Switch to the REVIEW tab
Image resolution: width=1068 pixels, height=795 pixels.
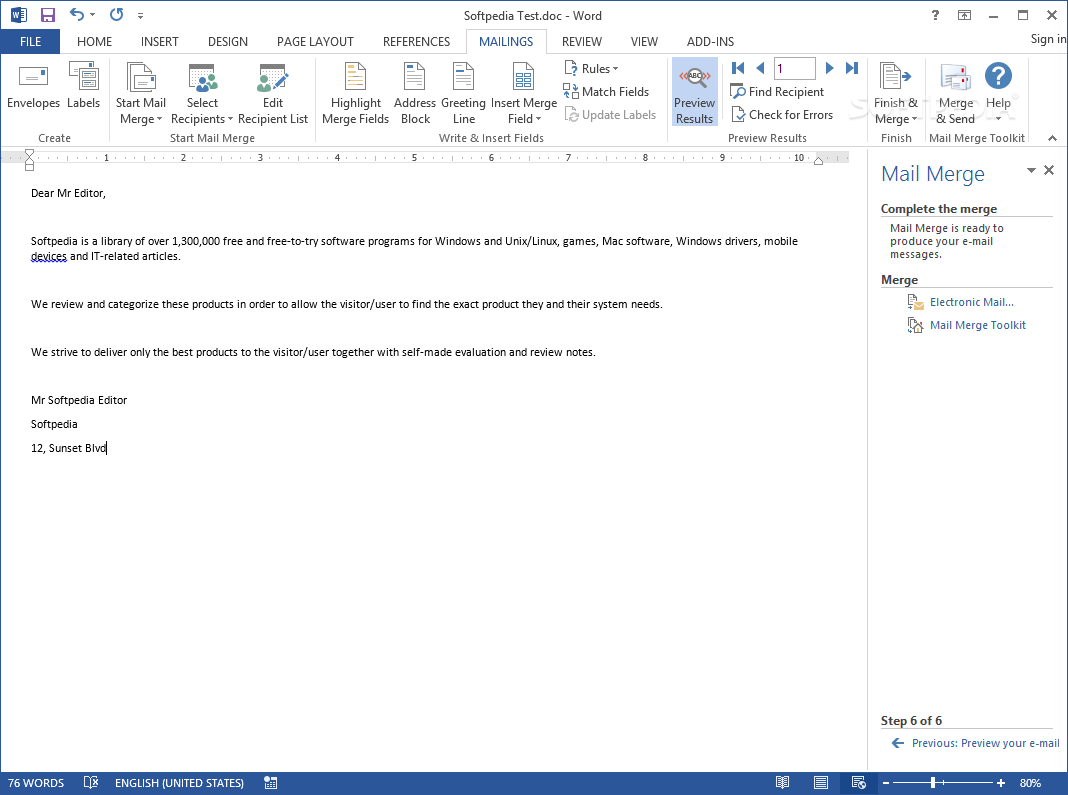pos(582,42)
